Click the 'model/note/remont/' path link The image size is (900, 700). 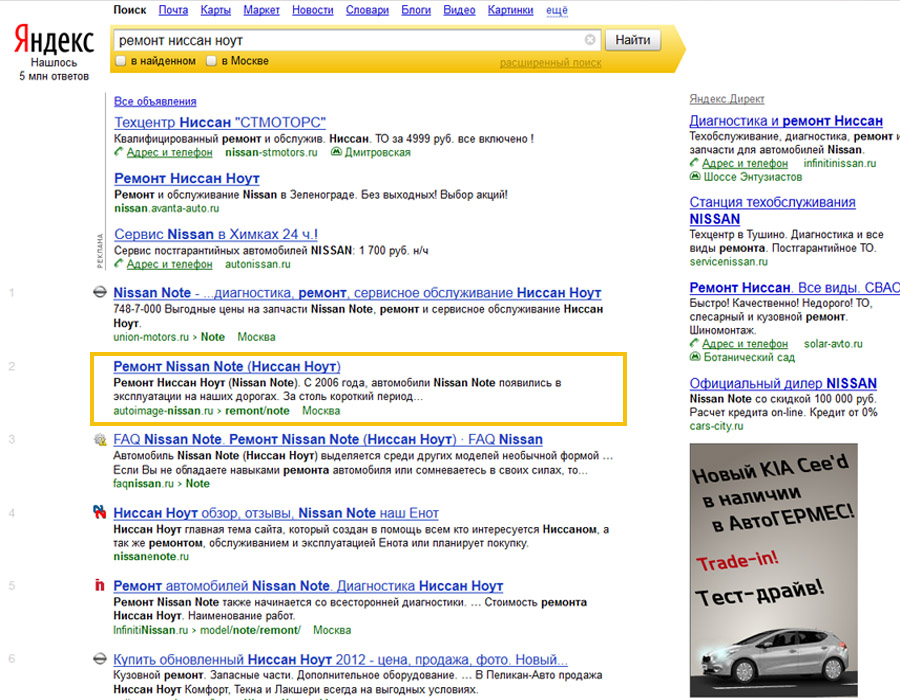pyautogui.click(x=250, y=630)
